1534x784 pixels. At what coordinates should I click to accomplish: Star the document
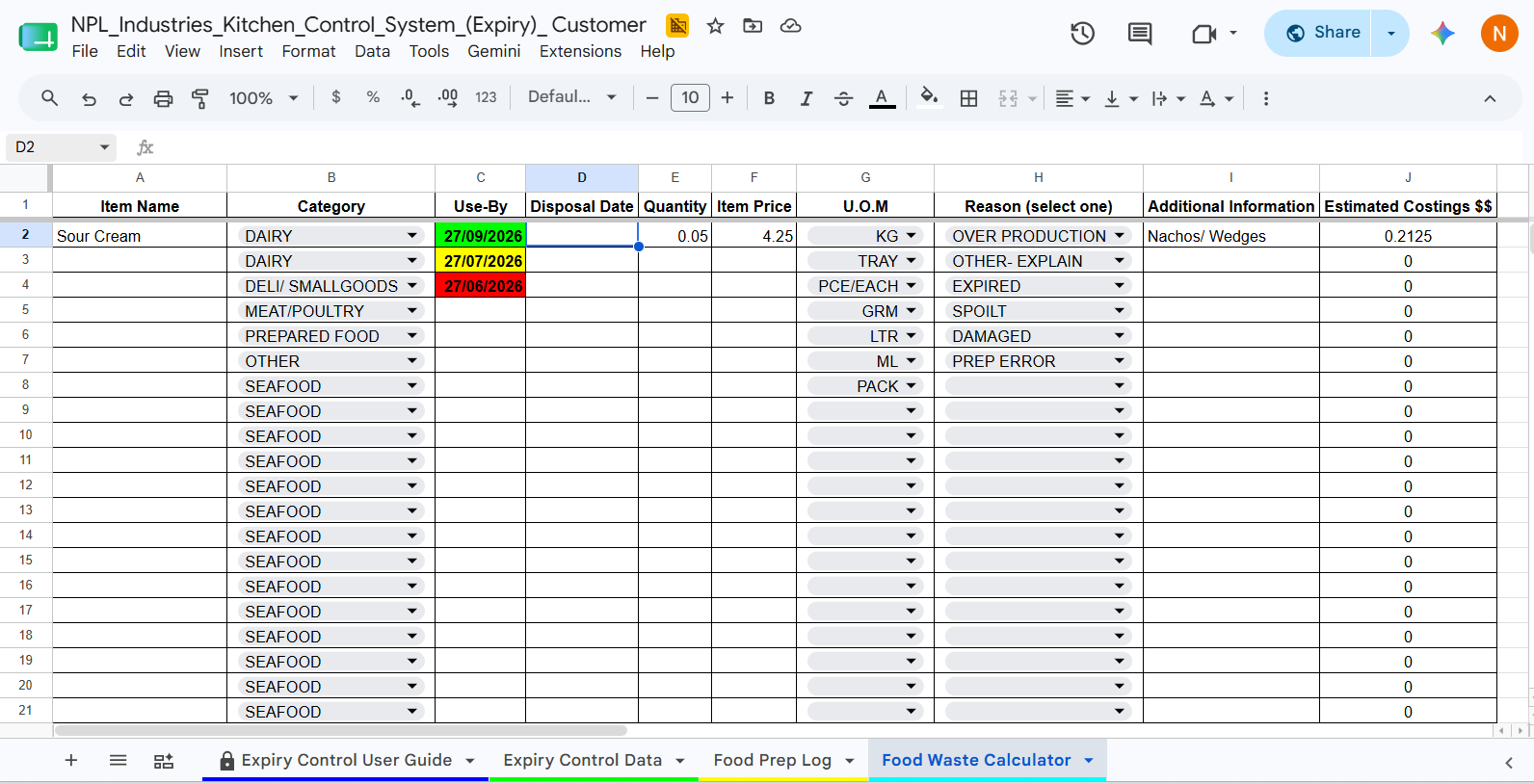tap(715, 26)
